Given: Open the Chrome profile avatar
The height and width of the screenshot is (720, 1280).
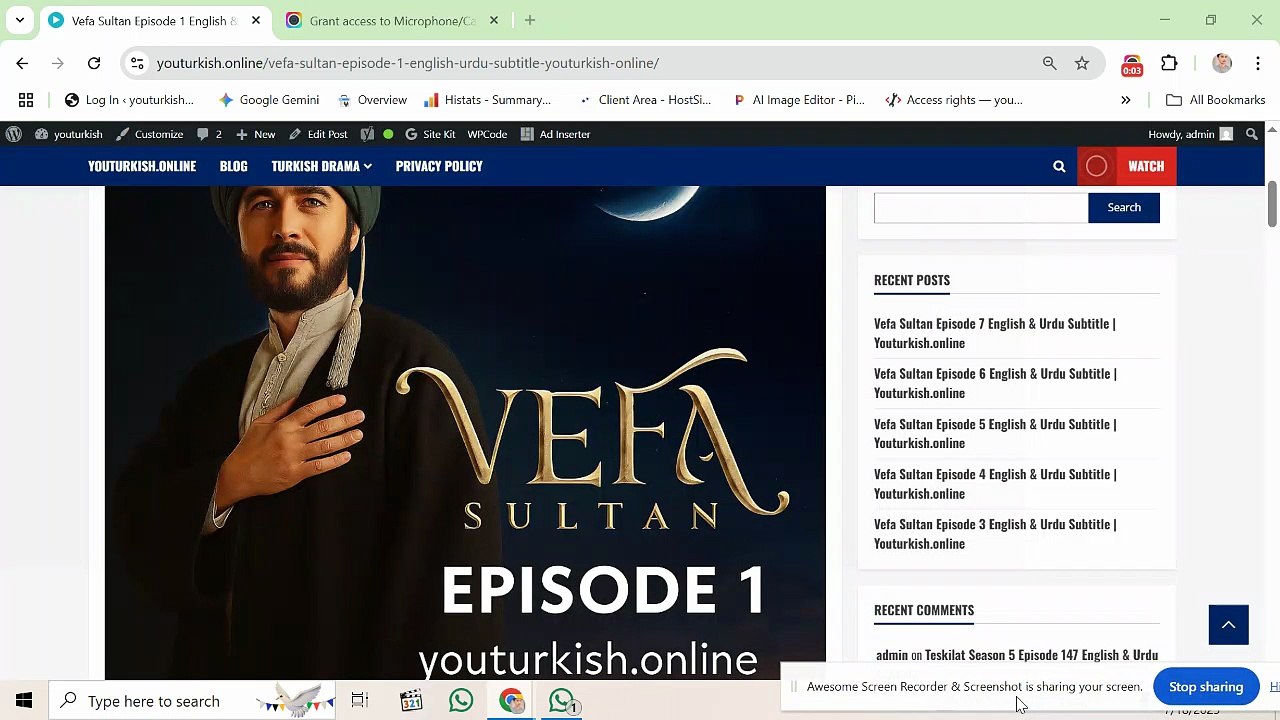Looking at the screenshot, I should coord(1222,63).
